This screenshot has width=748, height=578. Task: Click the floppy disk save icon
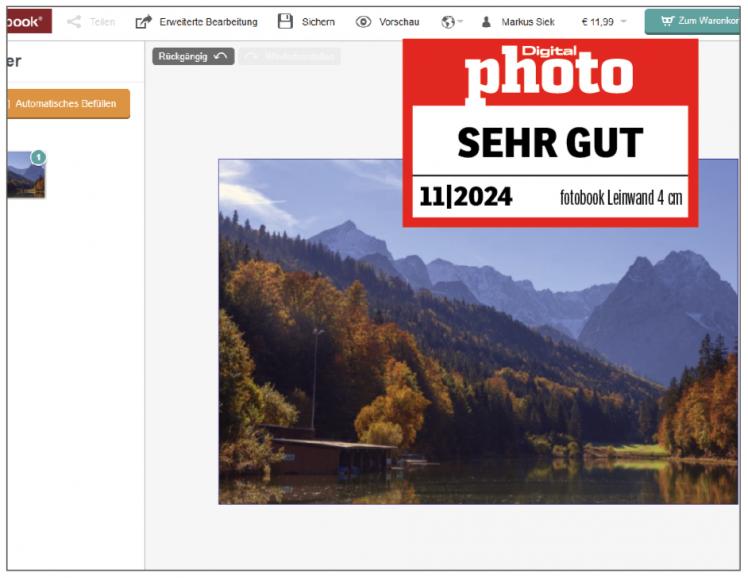click(285, 21)
